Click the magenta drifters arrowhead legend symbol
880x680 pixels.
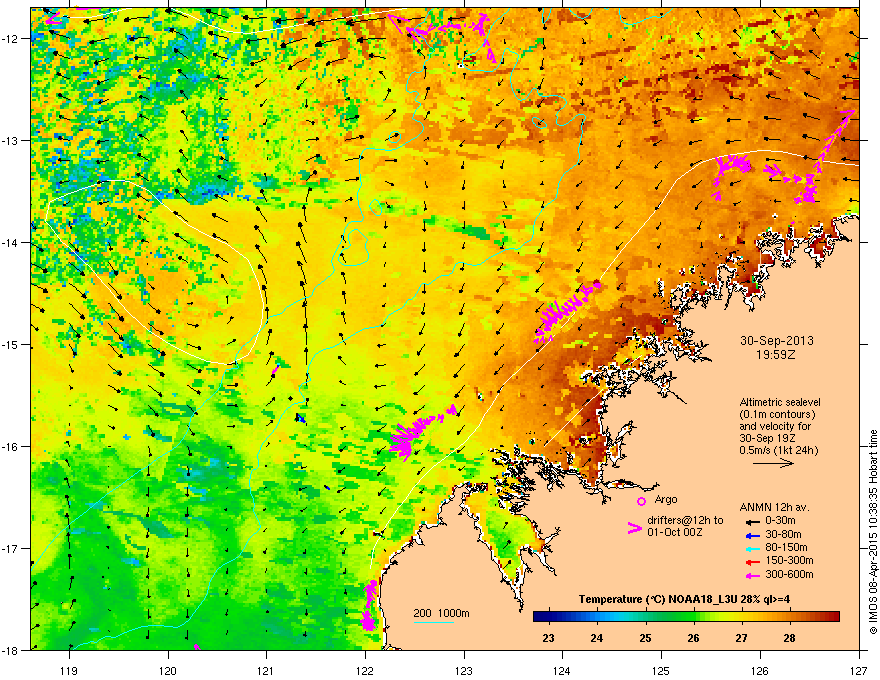pyautogui.click(x=634, y=528)
